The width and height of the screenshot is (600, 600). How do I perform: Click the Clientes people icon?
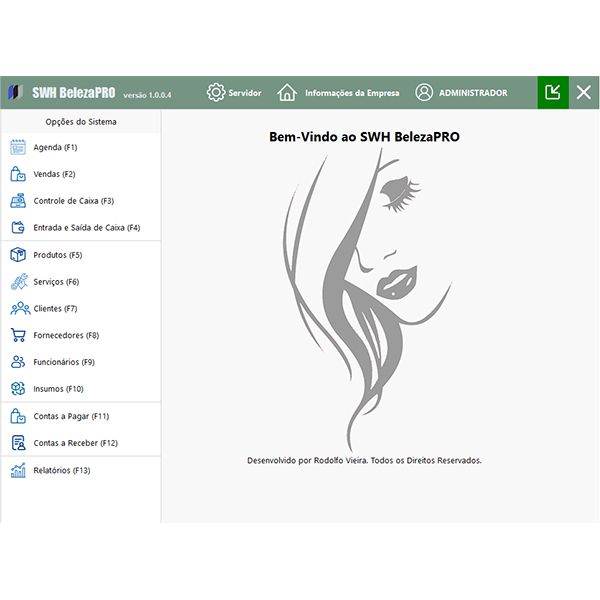click(18, 309)
